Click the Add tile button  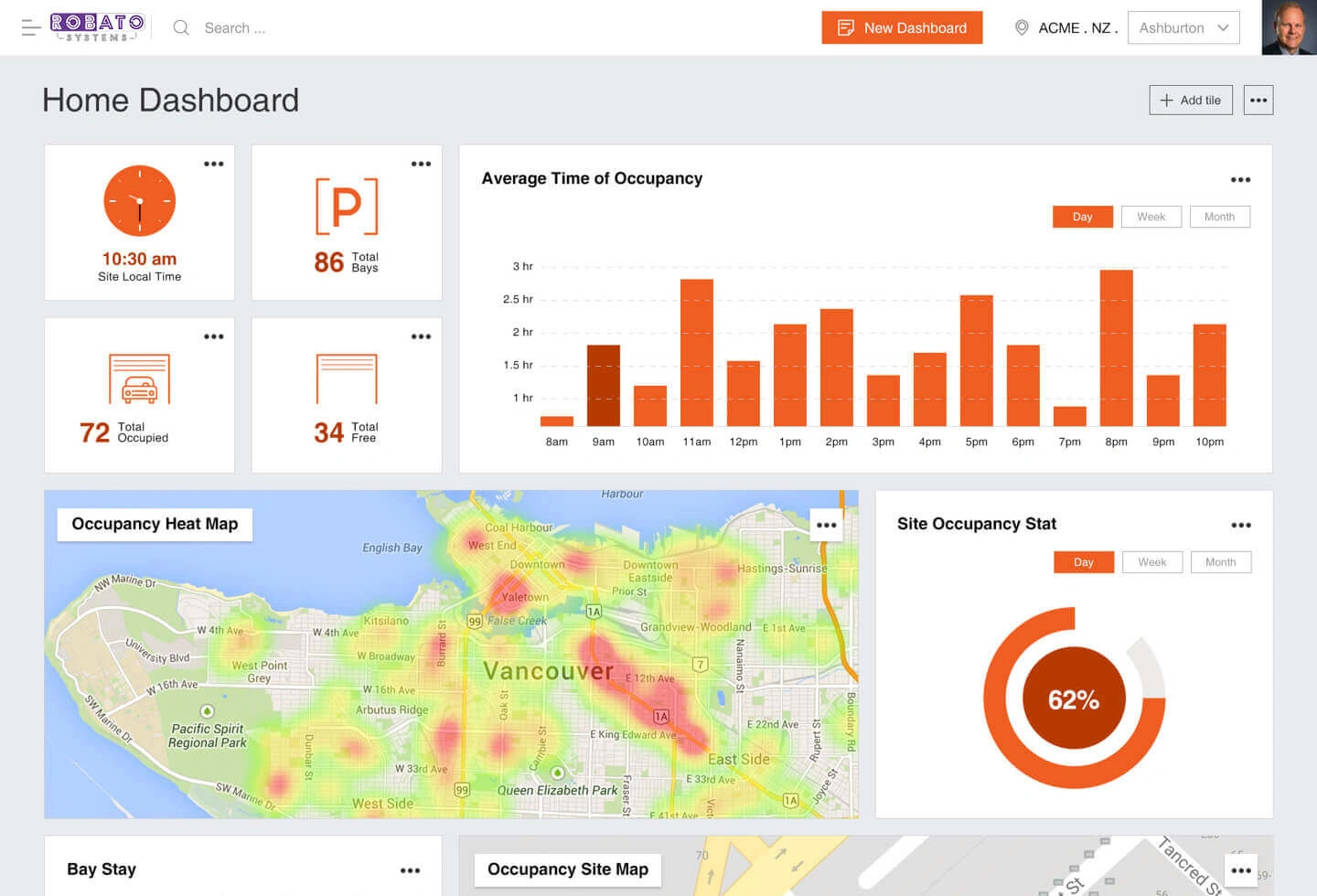[x=1191, y=100]
